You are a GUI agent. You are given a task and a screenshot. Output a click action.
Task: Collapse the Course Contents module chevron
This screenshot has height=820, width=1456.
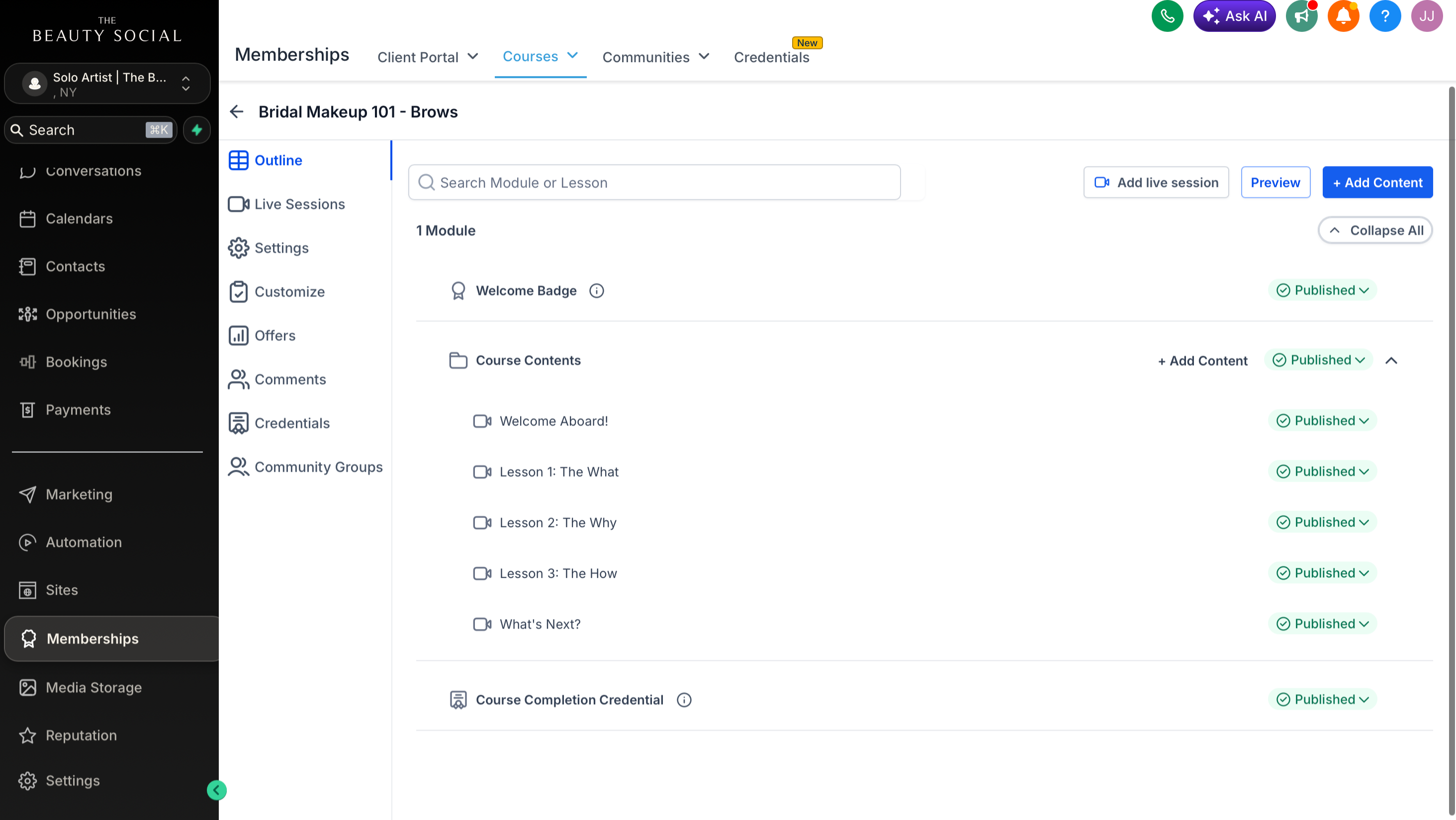click(x=1391, y=361)
